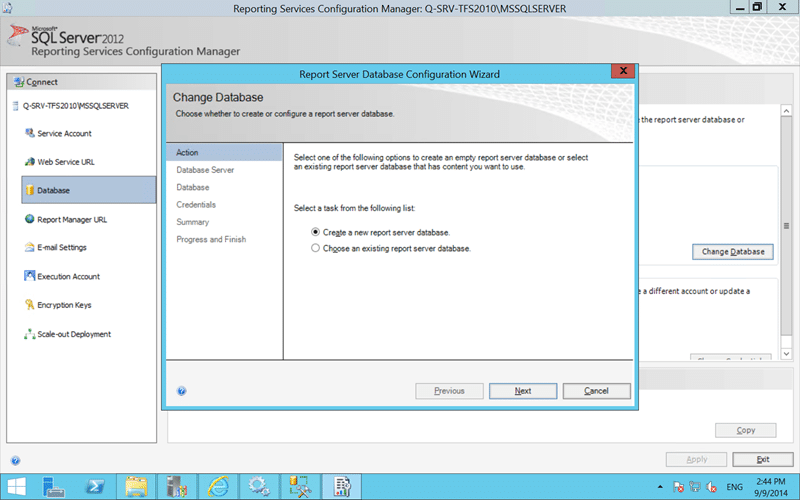Click the Cancel button in wizard
800x500 pixels.
[596, 391]
